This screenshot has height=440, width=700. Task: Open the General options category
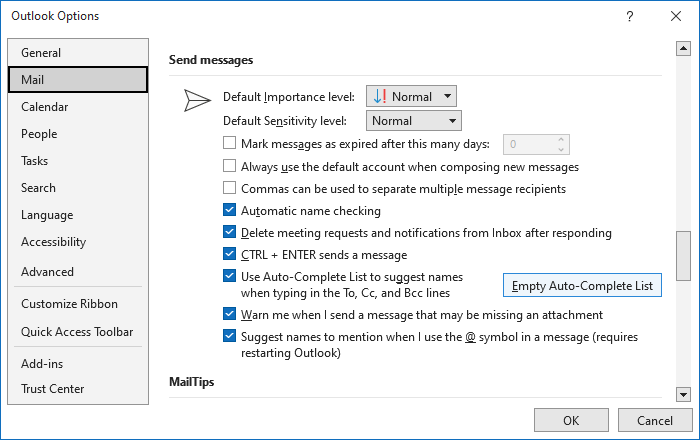pos(78,53)
